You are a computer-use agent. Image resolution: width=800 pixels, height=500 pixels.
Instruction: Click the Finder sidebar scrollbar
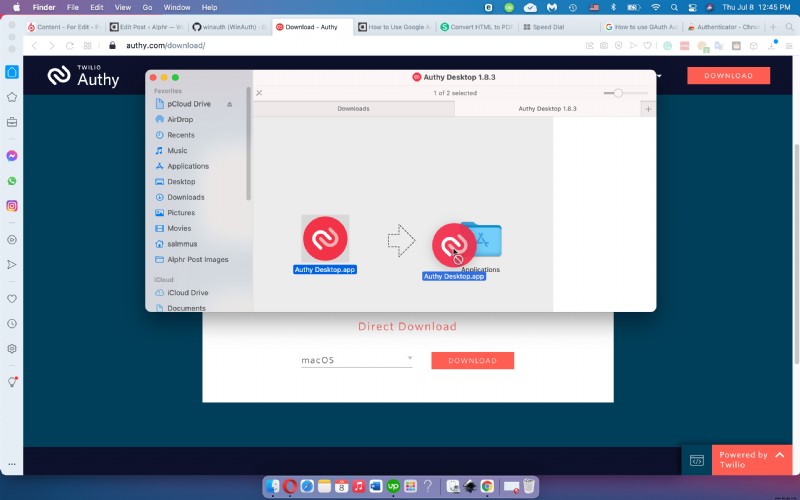[248, 144]
